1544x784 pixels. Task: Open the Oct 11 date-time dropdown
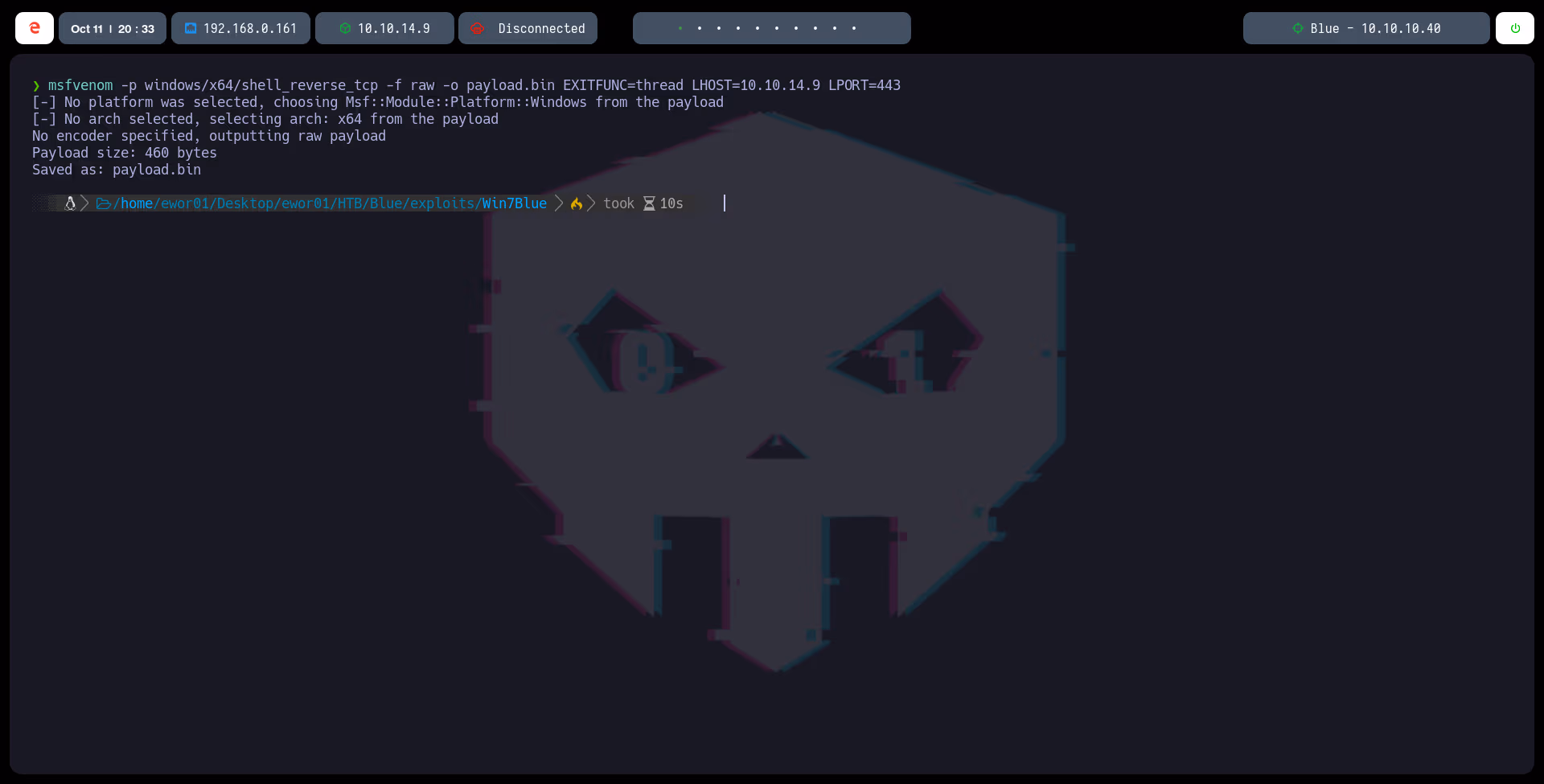click(x=112, y=28)
